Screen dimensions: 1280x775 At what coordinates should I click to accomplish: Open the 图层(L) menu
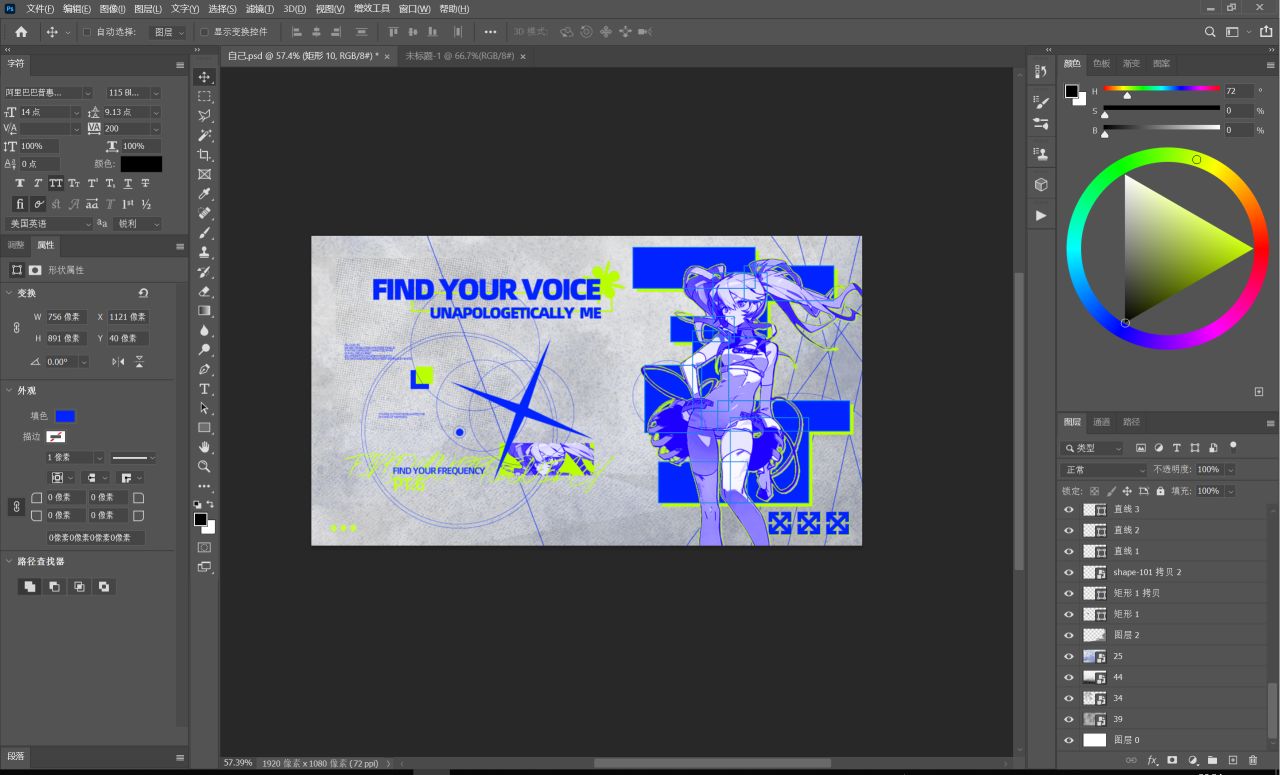(x=148, y=9)
